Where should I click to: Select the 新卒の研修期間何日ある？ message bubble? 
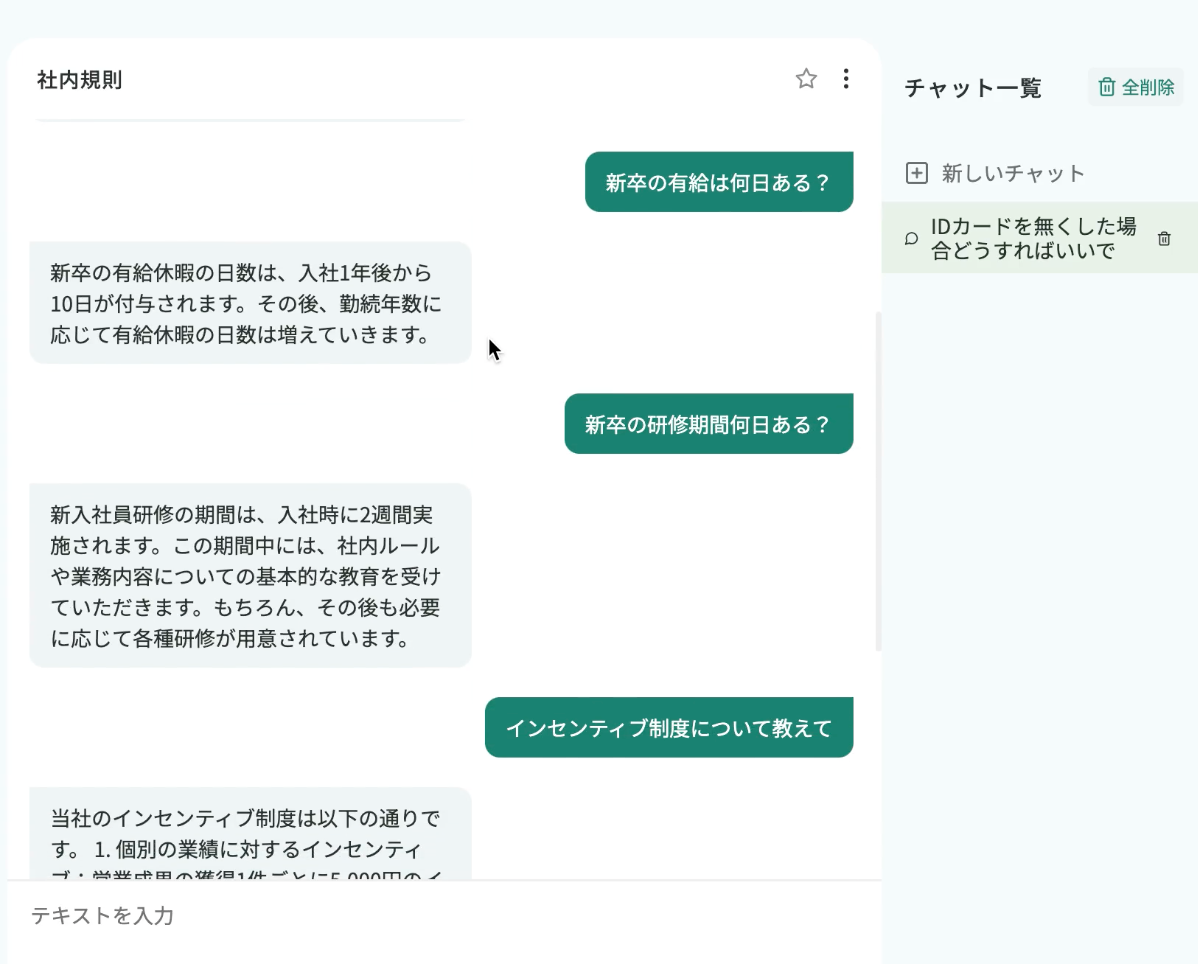point(708,425)
